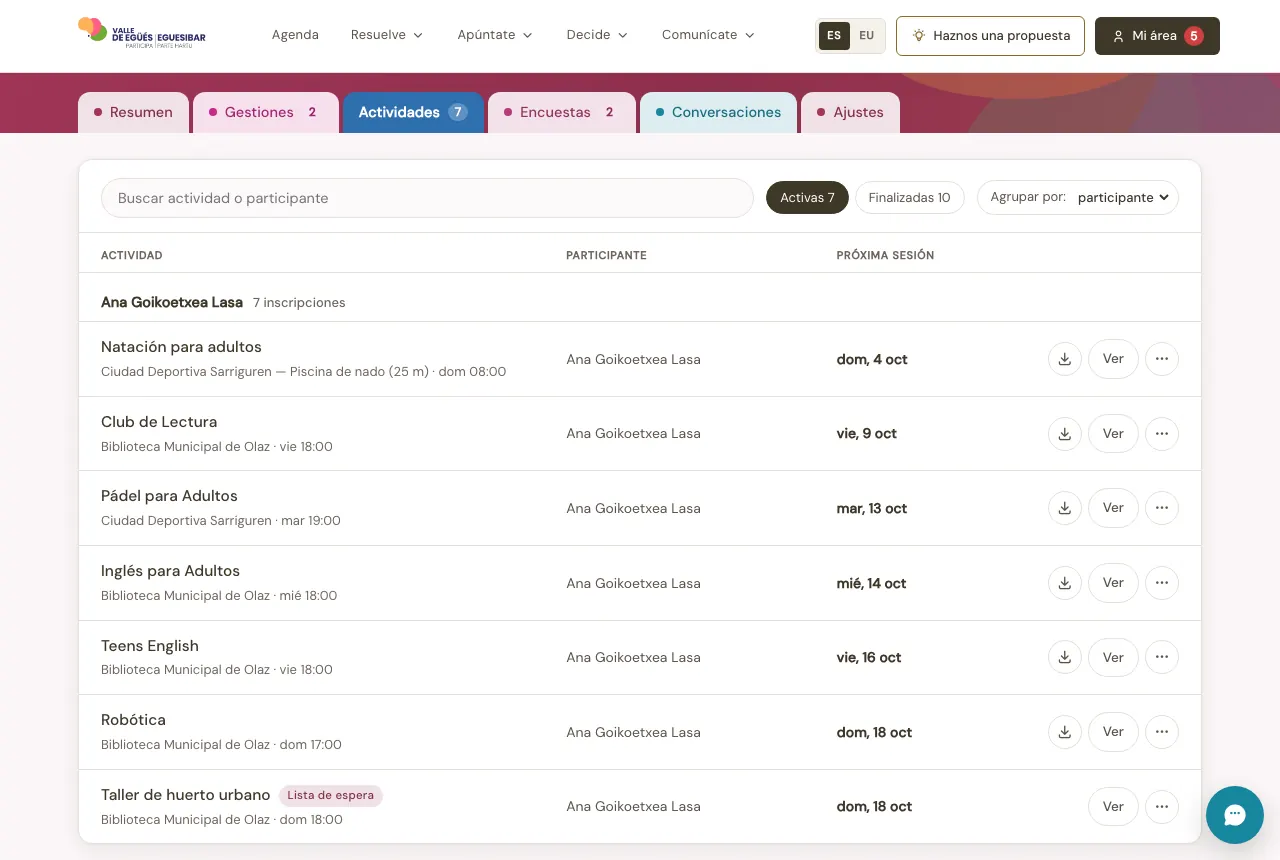Click the 7 inscripciones count
1280x860 pixels.
(x=299, y=303)
